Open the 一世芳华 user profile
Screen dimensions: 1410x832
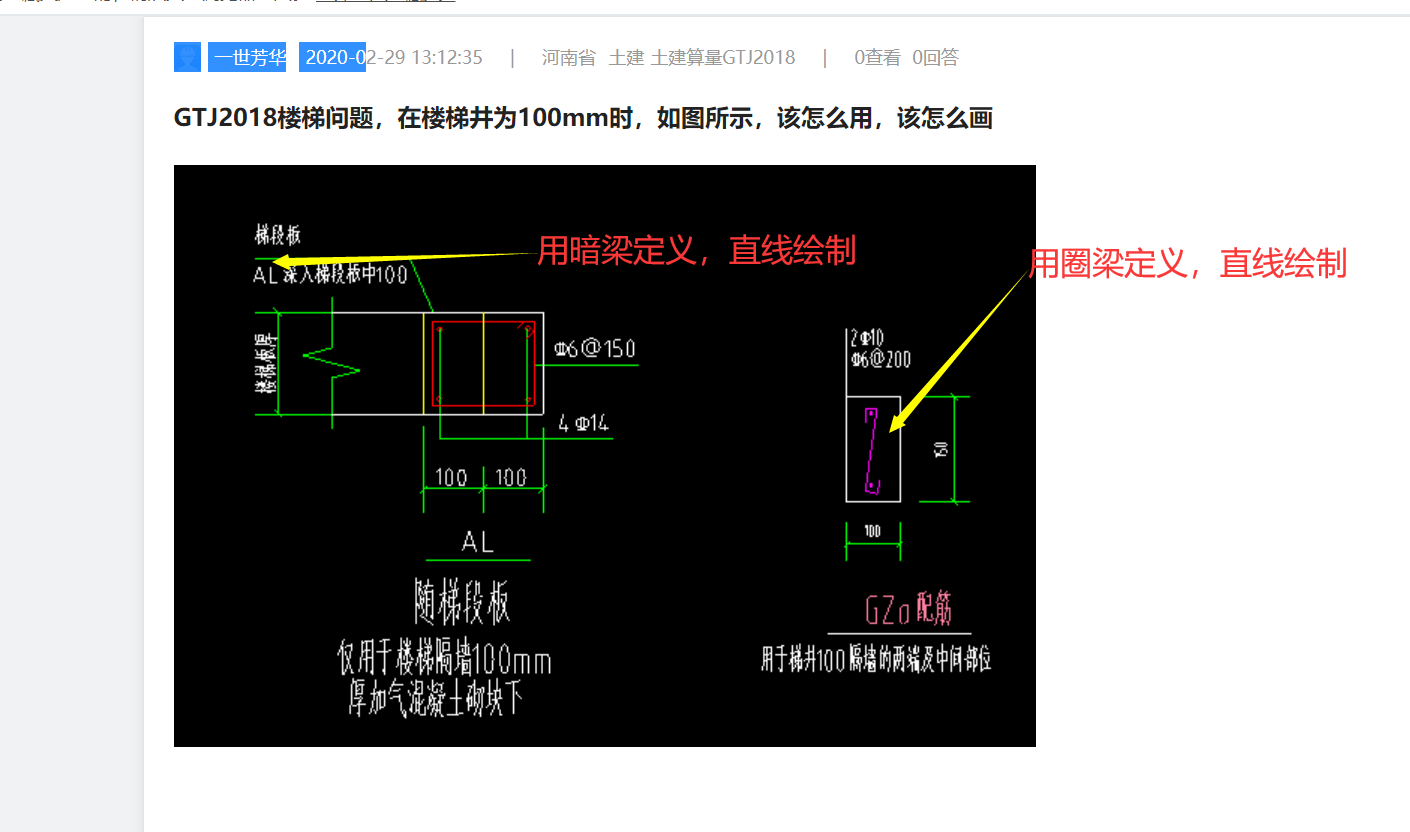pos(249,57)
